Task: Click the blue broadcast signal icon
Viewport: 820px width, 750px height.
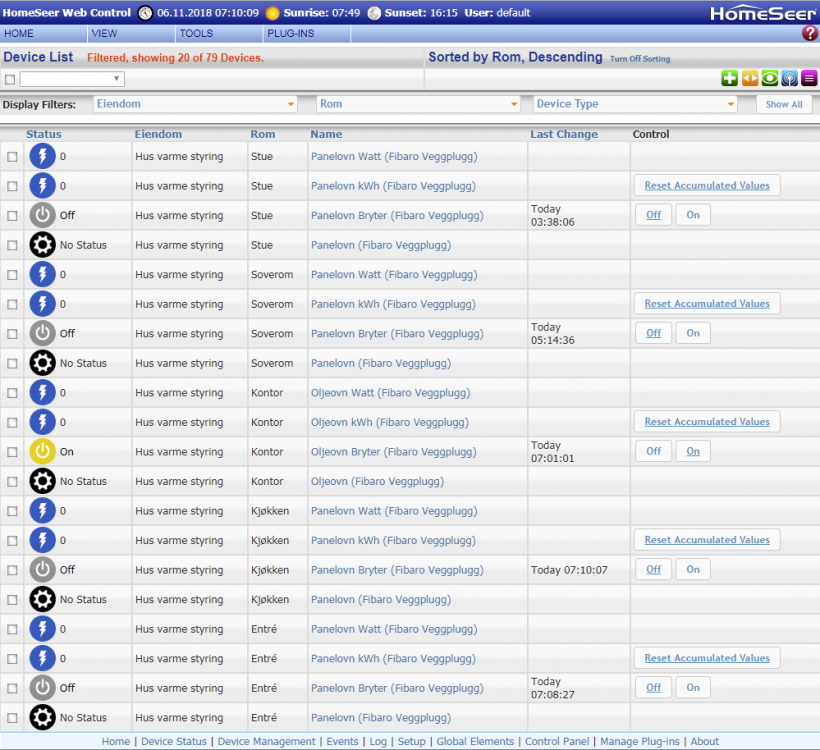Action: [x=788, y=79]
